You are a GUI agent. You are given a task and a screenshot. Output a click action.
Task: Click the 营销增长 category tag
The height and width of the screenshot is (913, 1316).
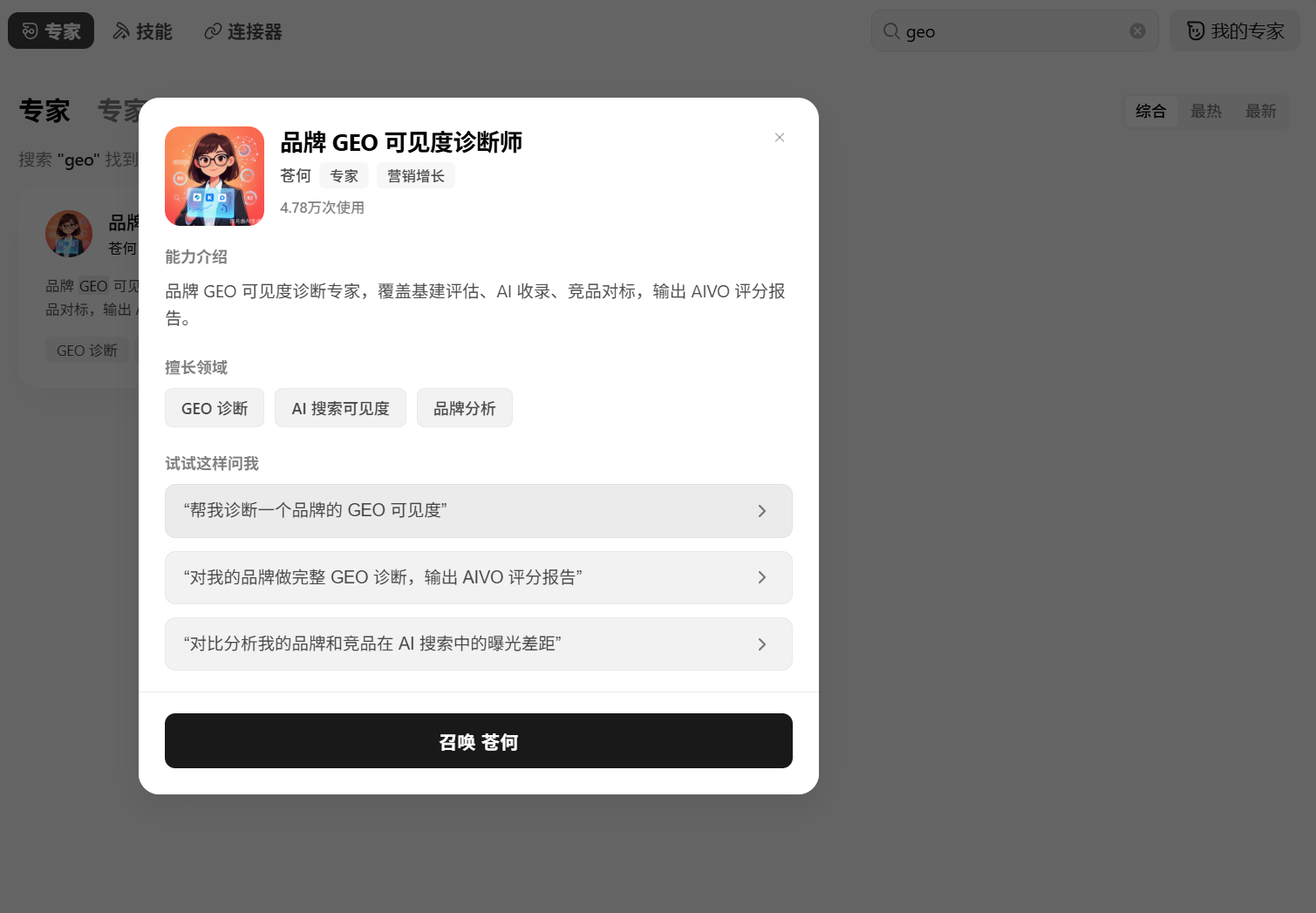tap(416, 176)
